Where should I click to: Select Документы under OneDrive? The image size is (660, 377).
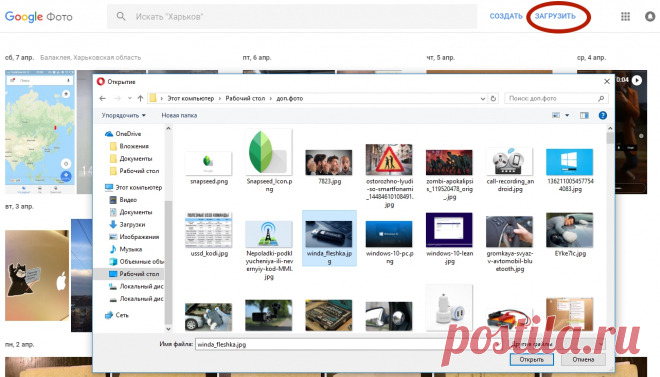(x=131, y=159)
